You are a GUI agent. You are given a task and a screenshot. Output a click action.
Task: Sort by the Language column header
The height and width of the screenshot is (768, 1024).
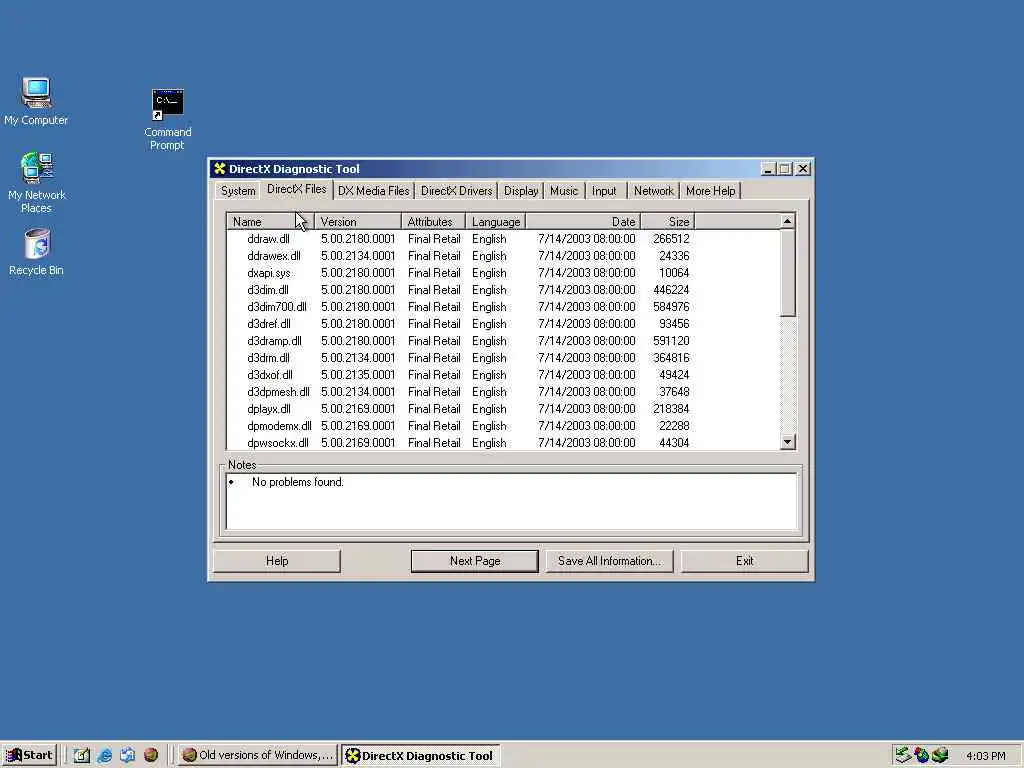coord(496,222)
